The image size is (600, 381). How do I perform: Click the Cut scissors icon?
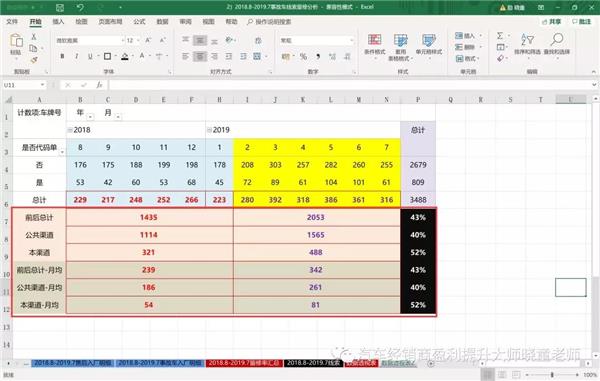(x=34, y=37)
